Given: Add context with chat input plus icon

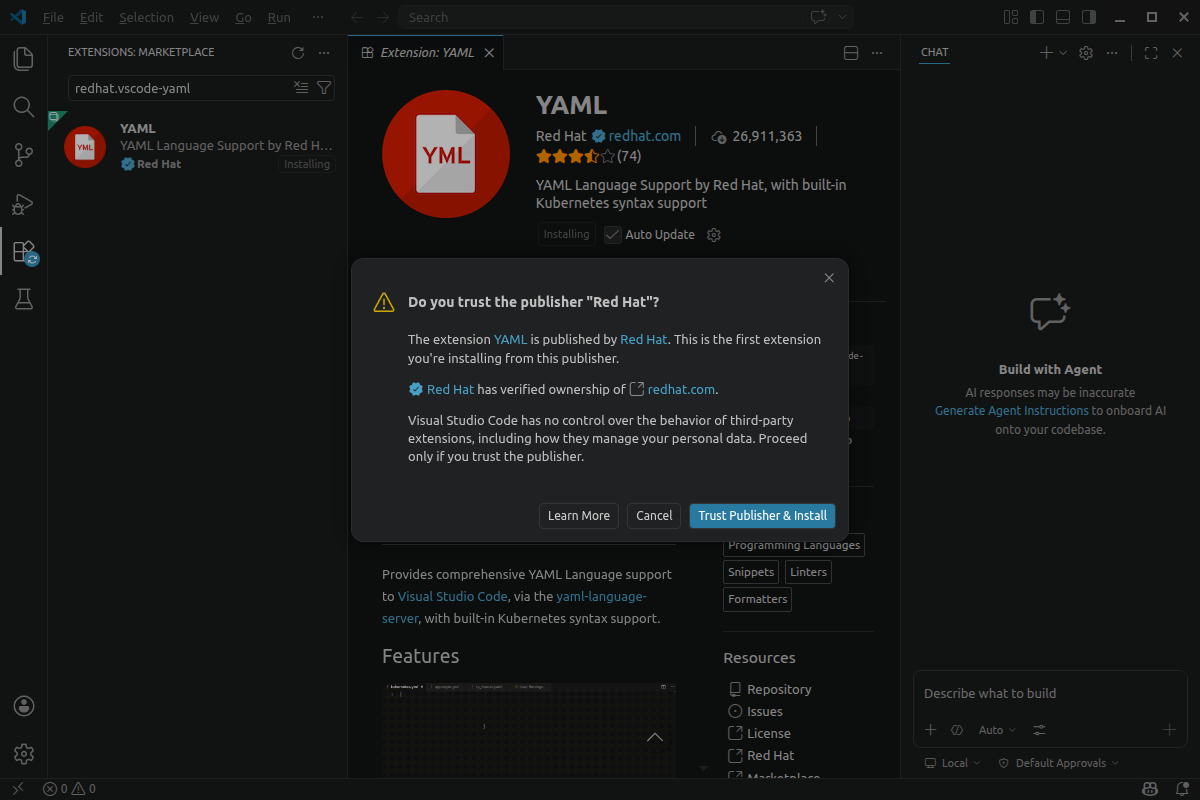Looking at the screenshot, I should coord(930,730).
